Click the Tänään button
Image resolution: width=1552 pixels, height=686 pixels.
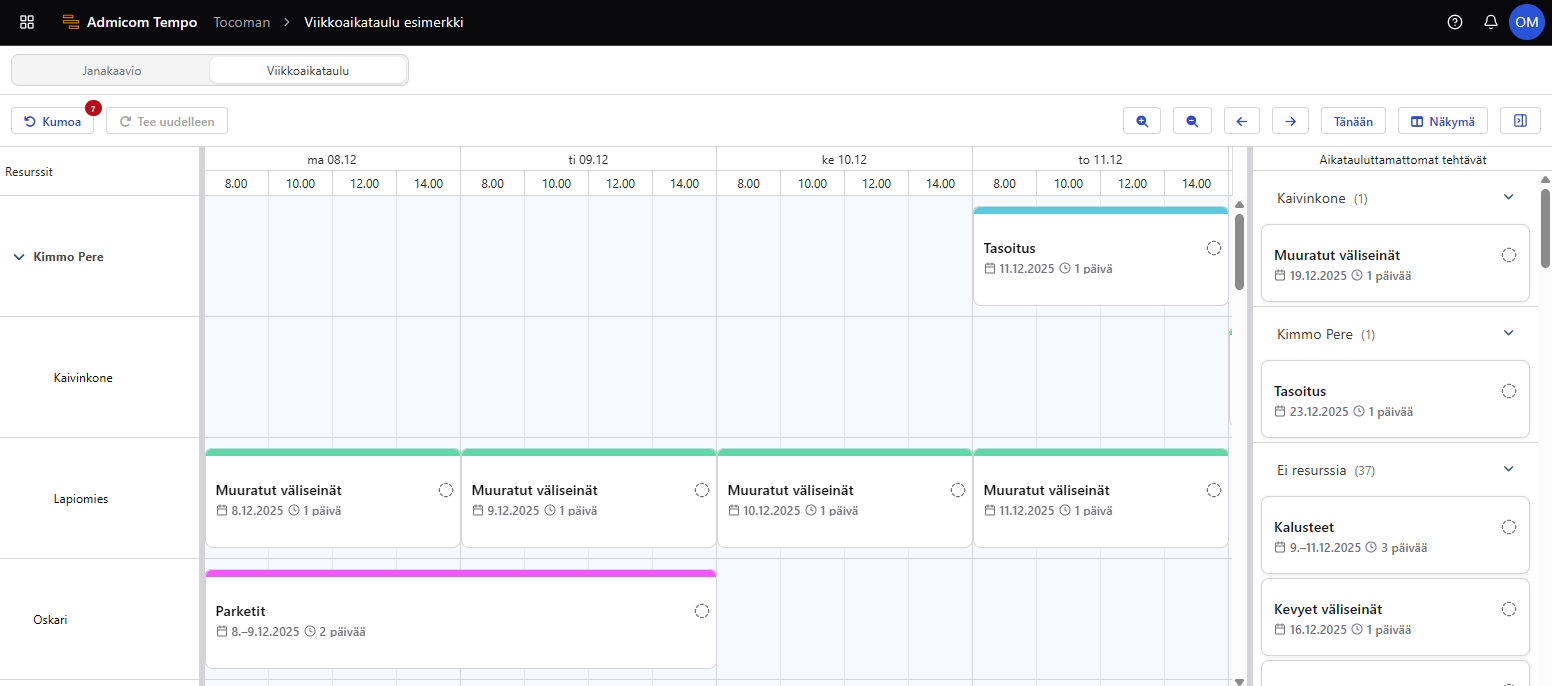pos(1353,121)
